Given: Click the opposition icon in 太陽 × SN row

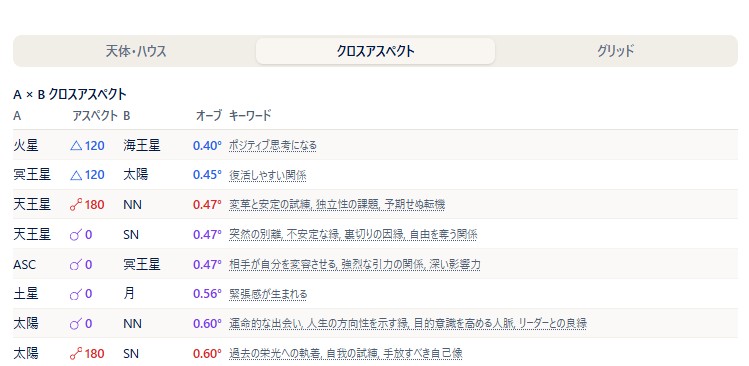Looking at the screenshot, I should 76,354.
